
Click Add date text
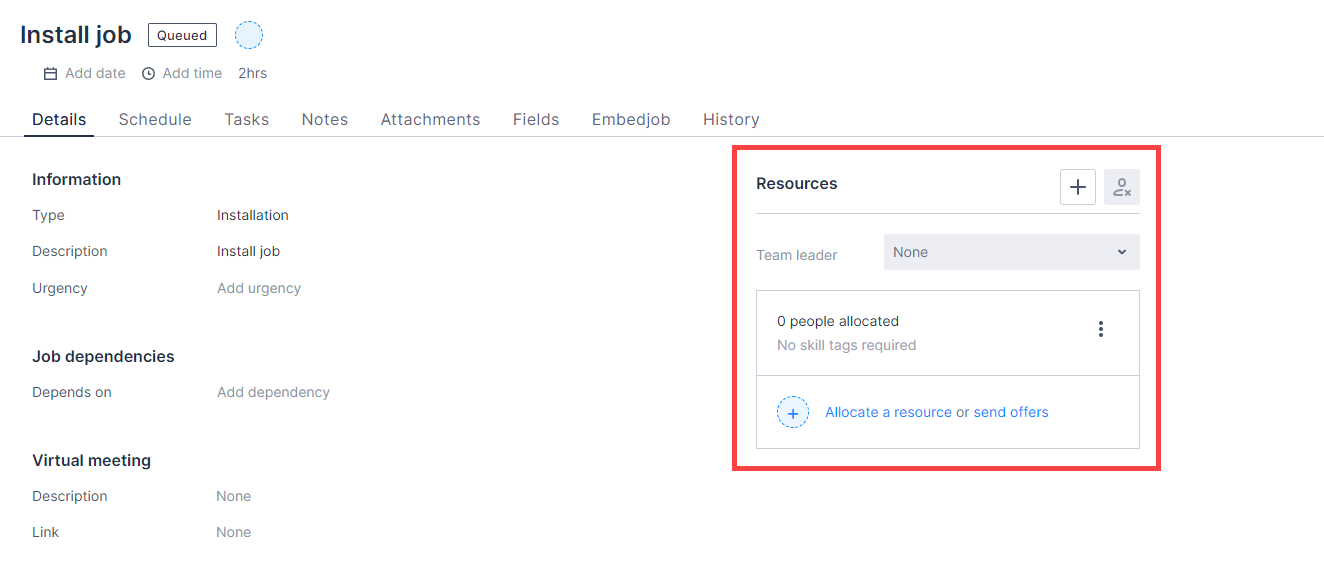(x=95, y=73)
